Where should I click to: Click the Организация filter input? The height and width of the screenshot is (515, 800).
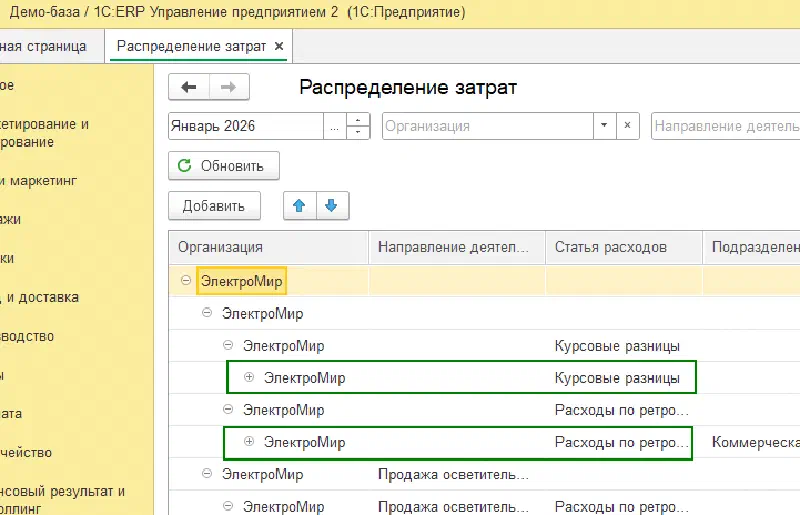pyautogui.click(x=488, y=126)
